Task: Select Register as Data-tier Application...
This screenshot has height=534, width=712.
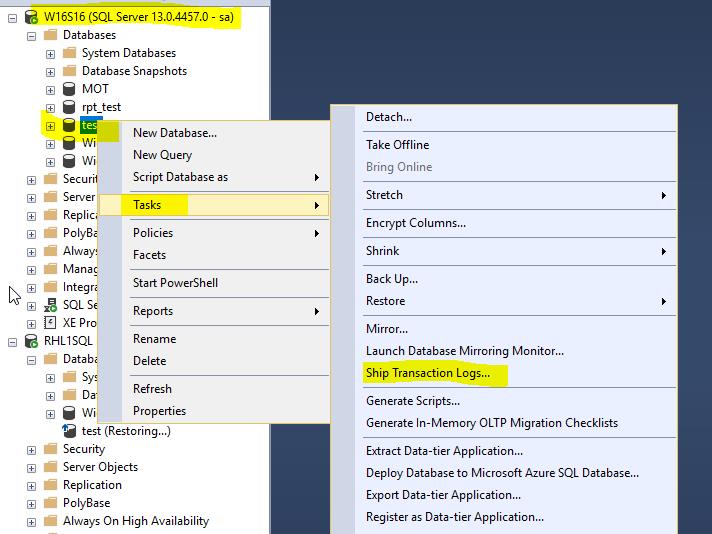Action: [x=504, y=517]
